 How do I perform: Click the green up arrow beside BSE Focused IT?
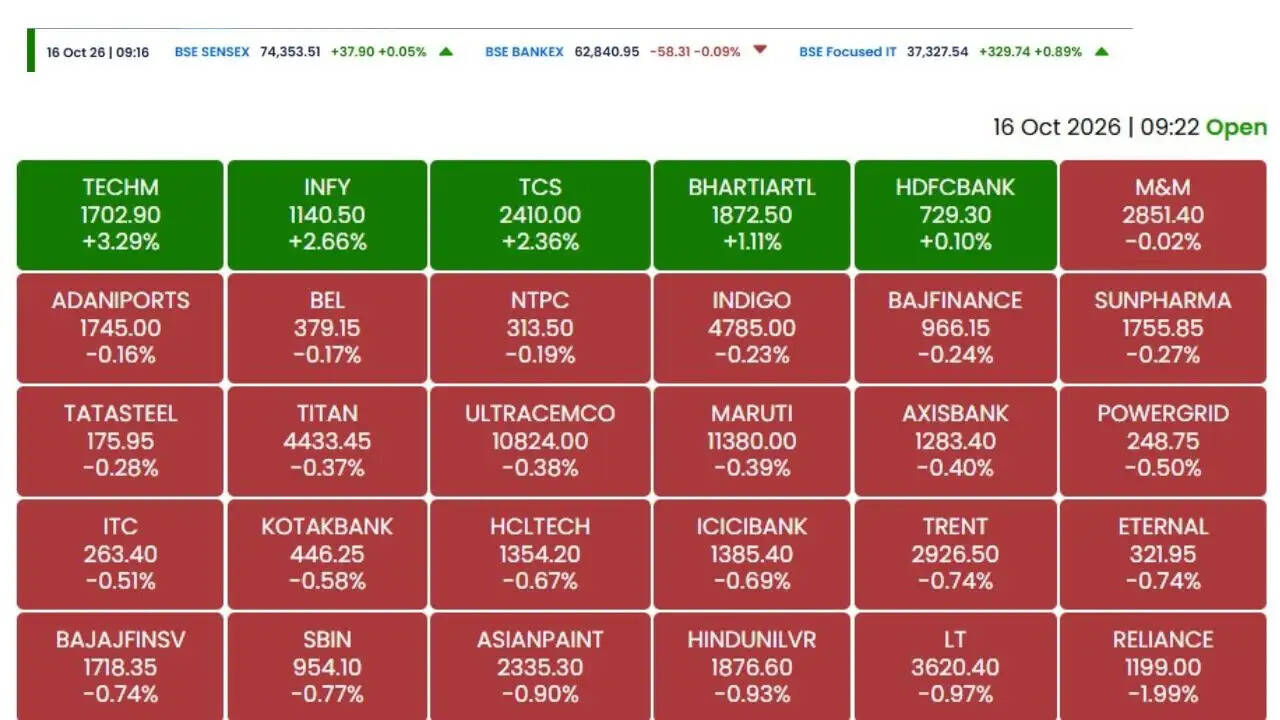1101,51
